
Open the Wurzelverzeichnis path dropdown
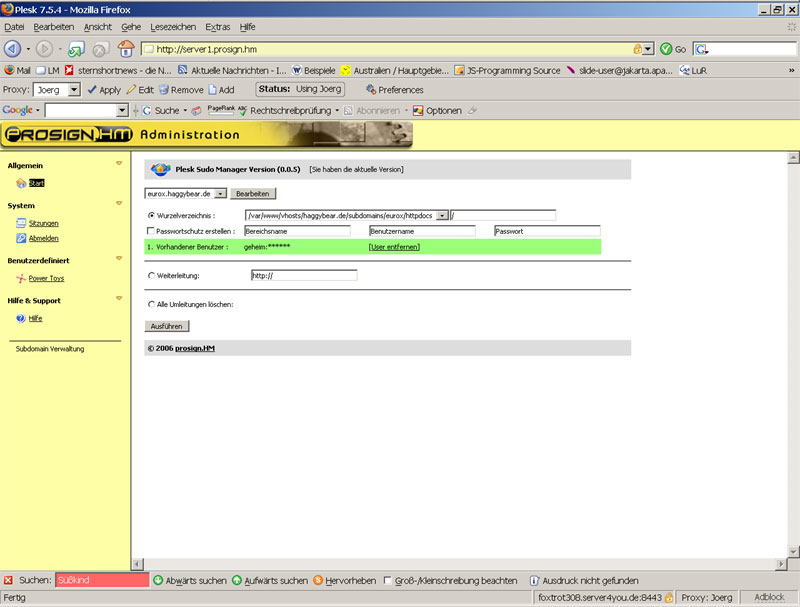coord(443,216)
